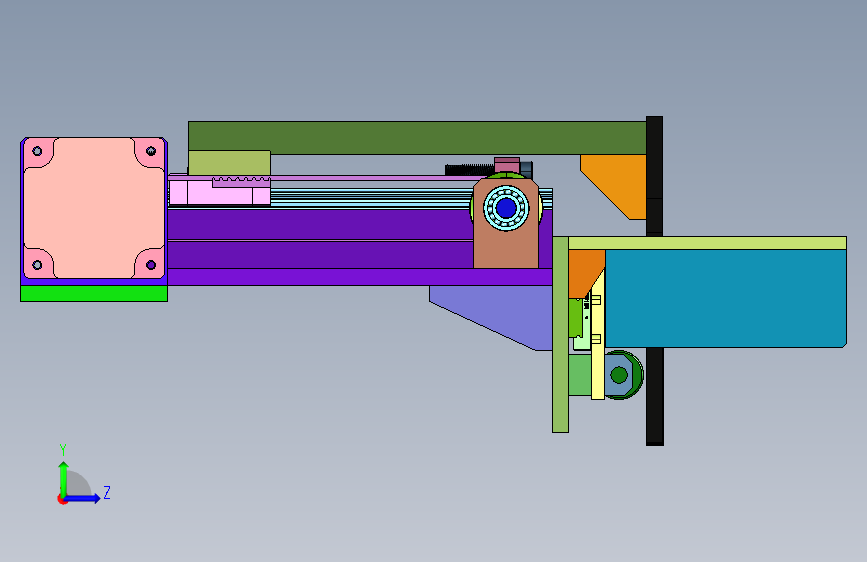Select the tall light-green vertical plate
The width and height of the screenshot is (867, 562).
coord(560,335)
